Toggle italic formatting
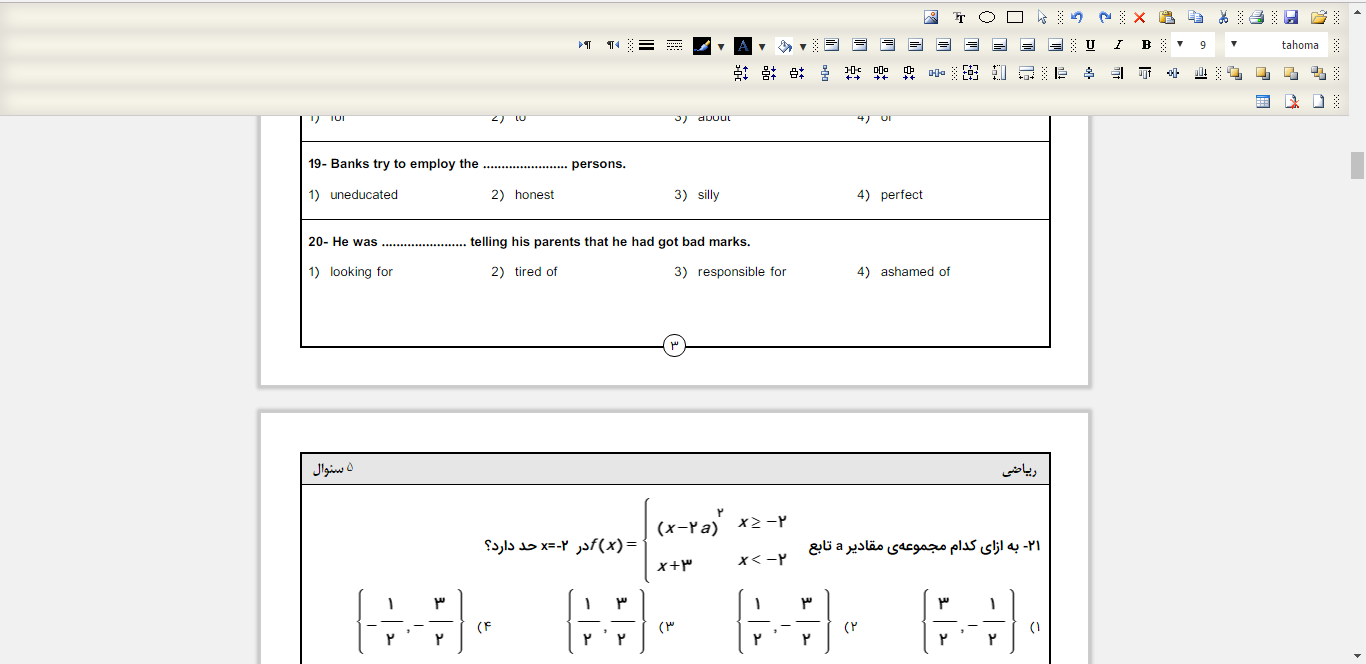Screen dimensions: 1366x664 (x=1118, y=45)
